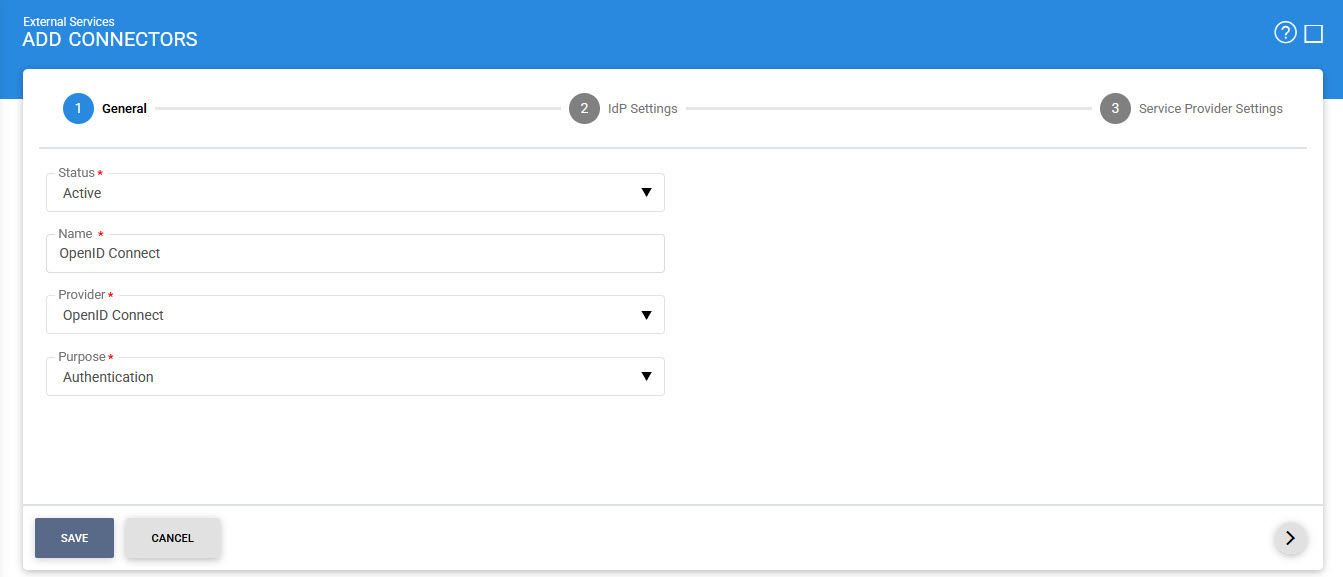The image size is (1343, 577).
Task: Go to Service Provider Settings step
Action: click(x=1210, y=109)
